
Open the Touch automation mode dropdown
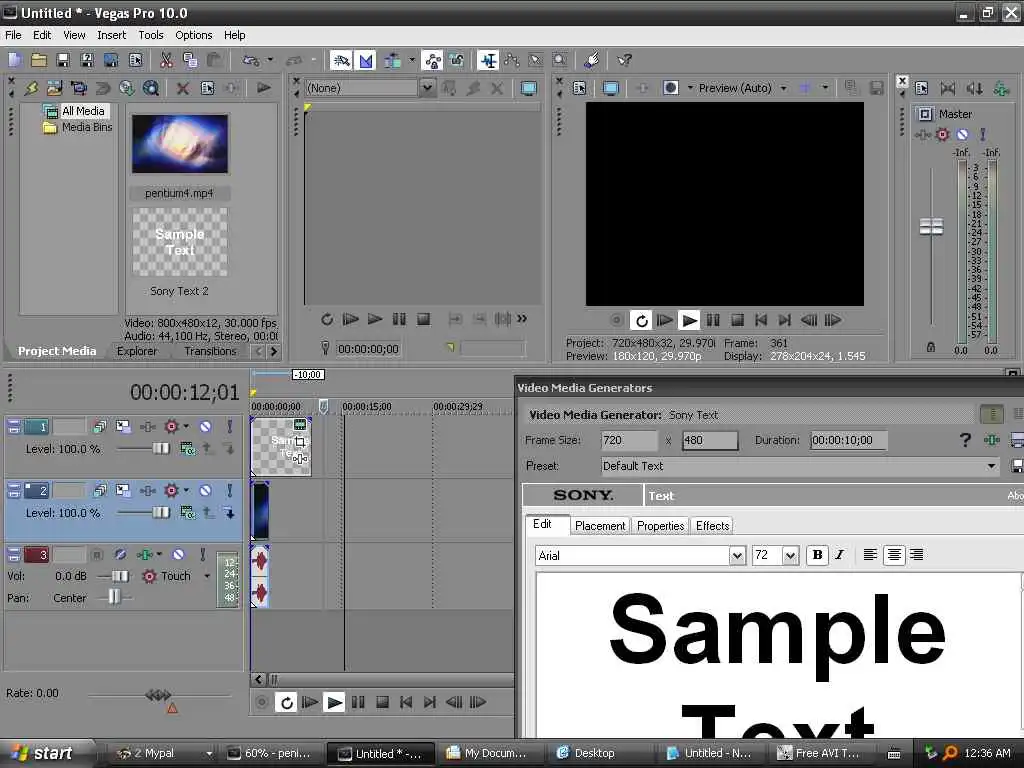tap(207, 576)
